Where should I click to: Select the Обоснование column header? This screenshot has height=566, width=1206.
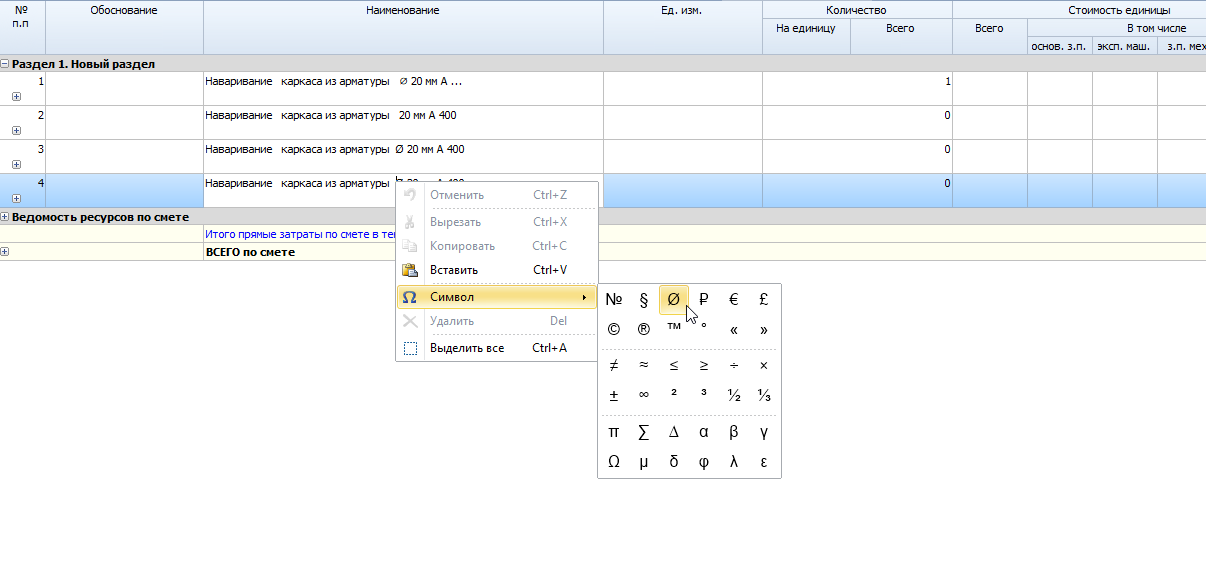pos(124,27)
